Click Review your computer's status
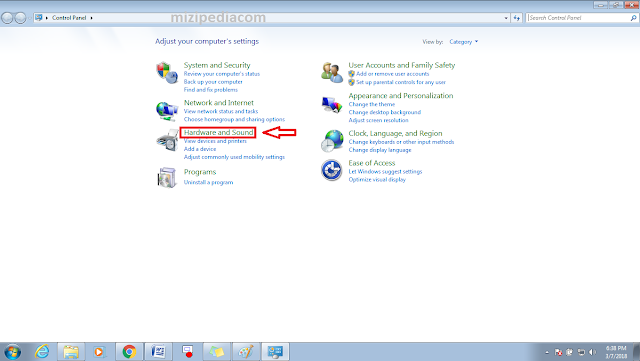The image size is (640, 361). (222, 74)
